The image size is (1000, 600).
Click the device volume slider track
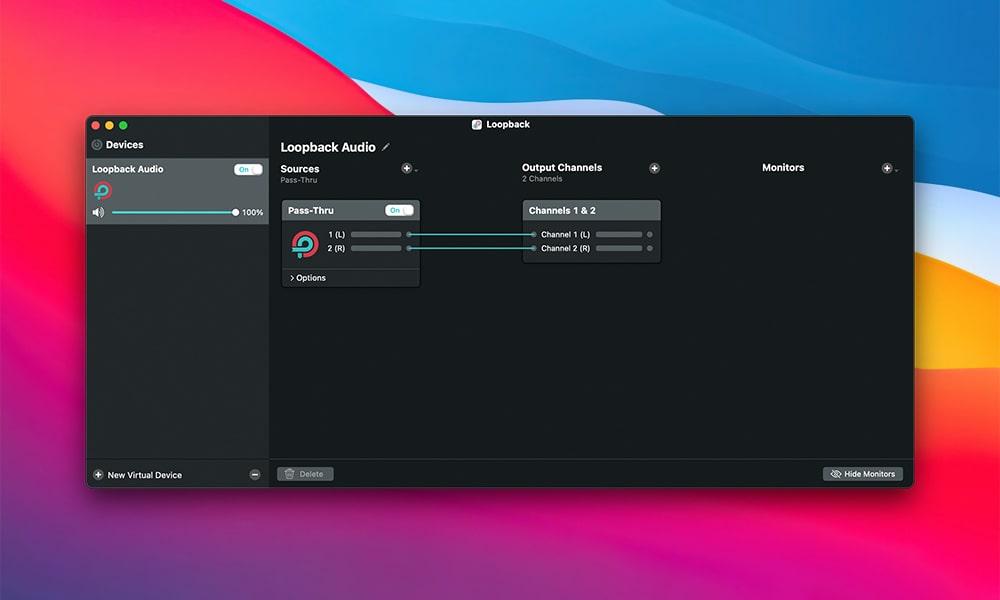[172, 212]
